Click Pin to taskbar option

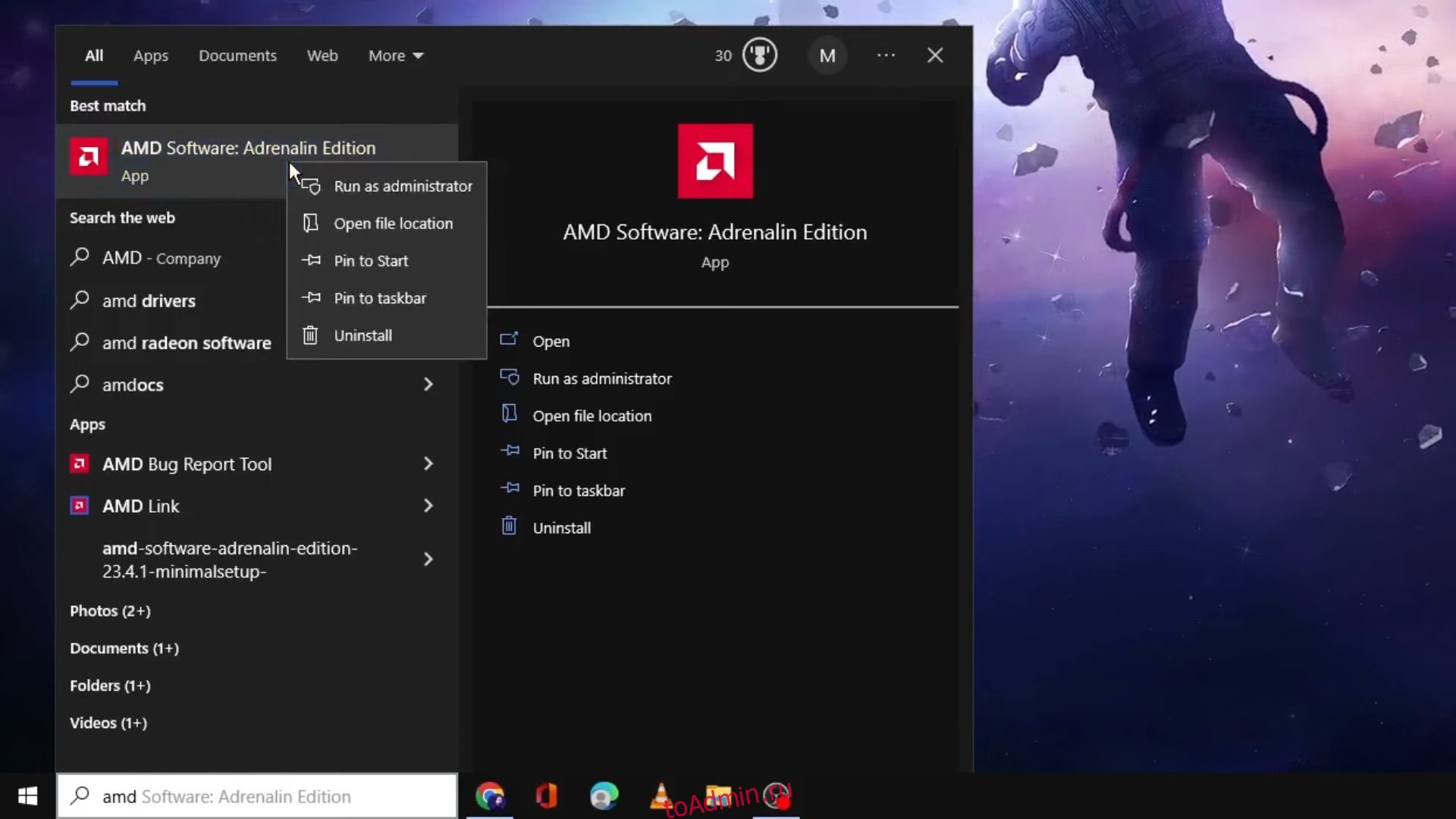pos(380,298)
